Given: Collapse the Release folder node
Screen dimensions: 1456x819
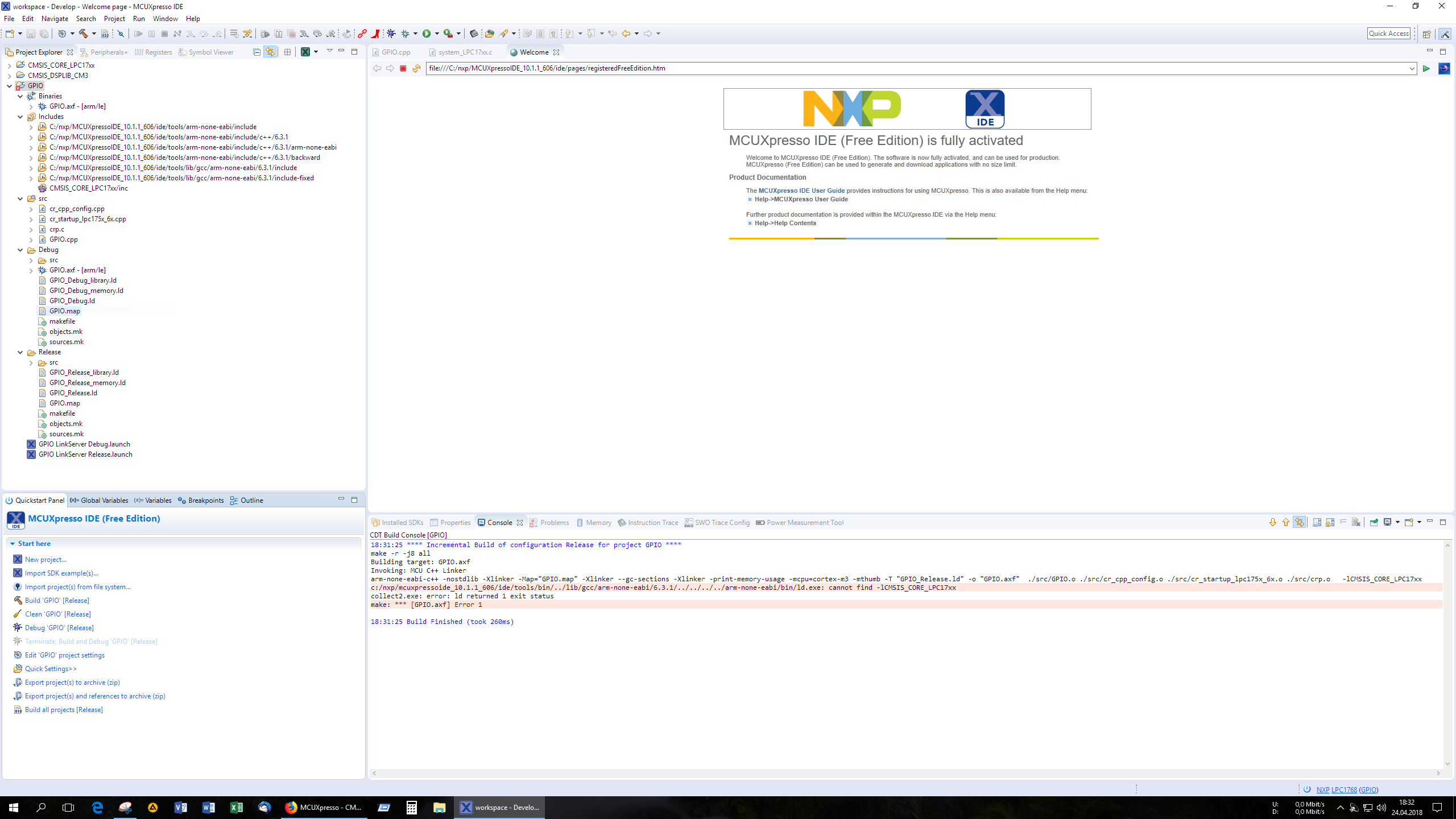Looking at the screenshot, I should (x=20, y=352).
